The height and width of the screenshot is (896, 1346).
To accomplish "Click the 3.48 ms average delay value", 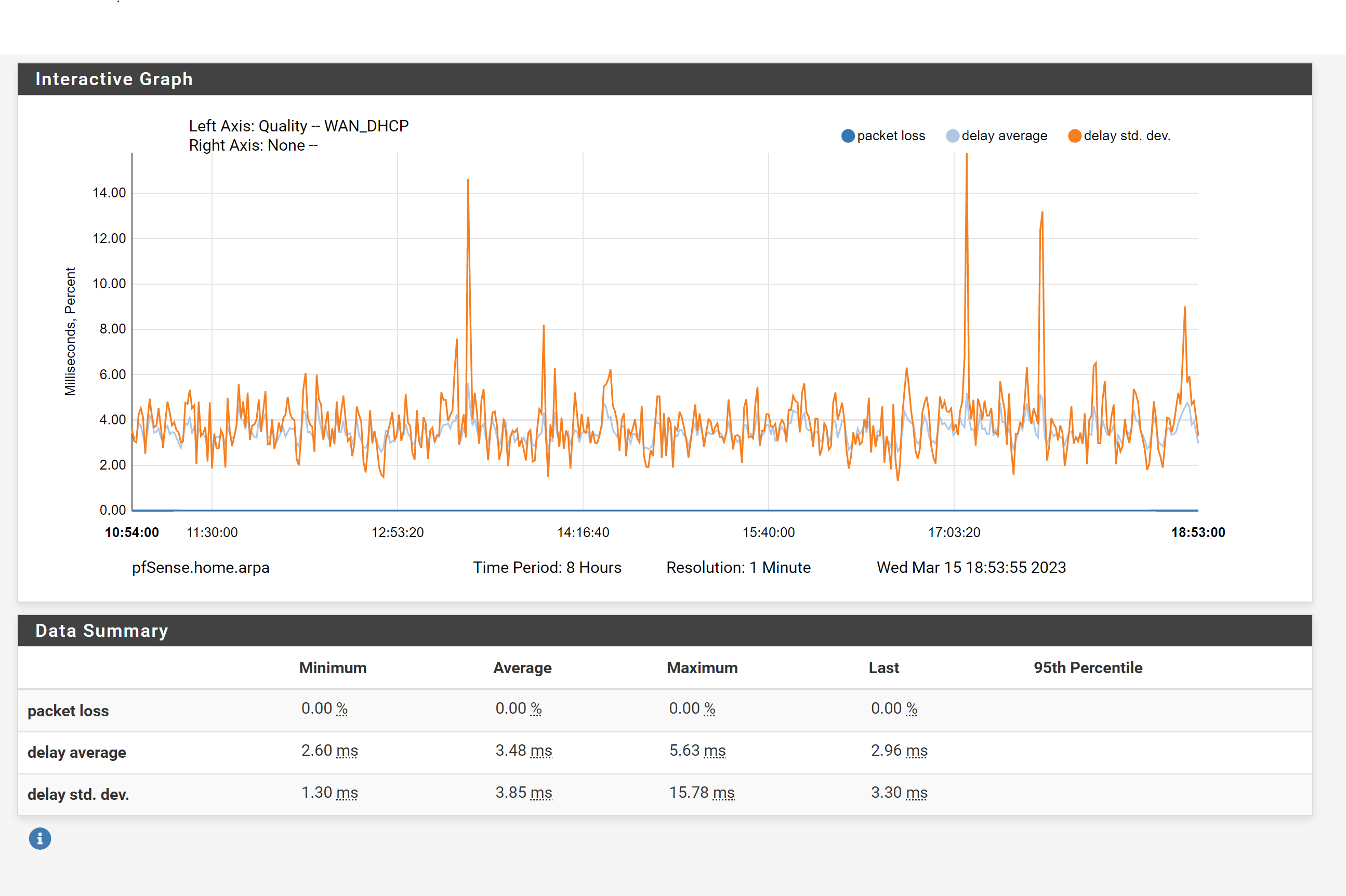I will click(523, 750).
